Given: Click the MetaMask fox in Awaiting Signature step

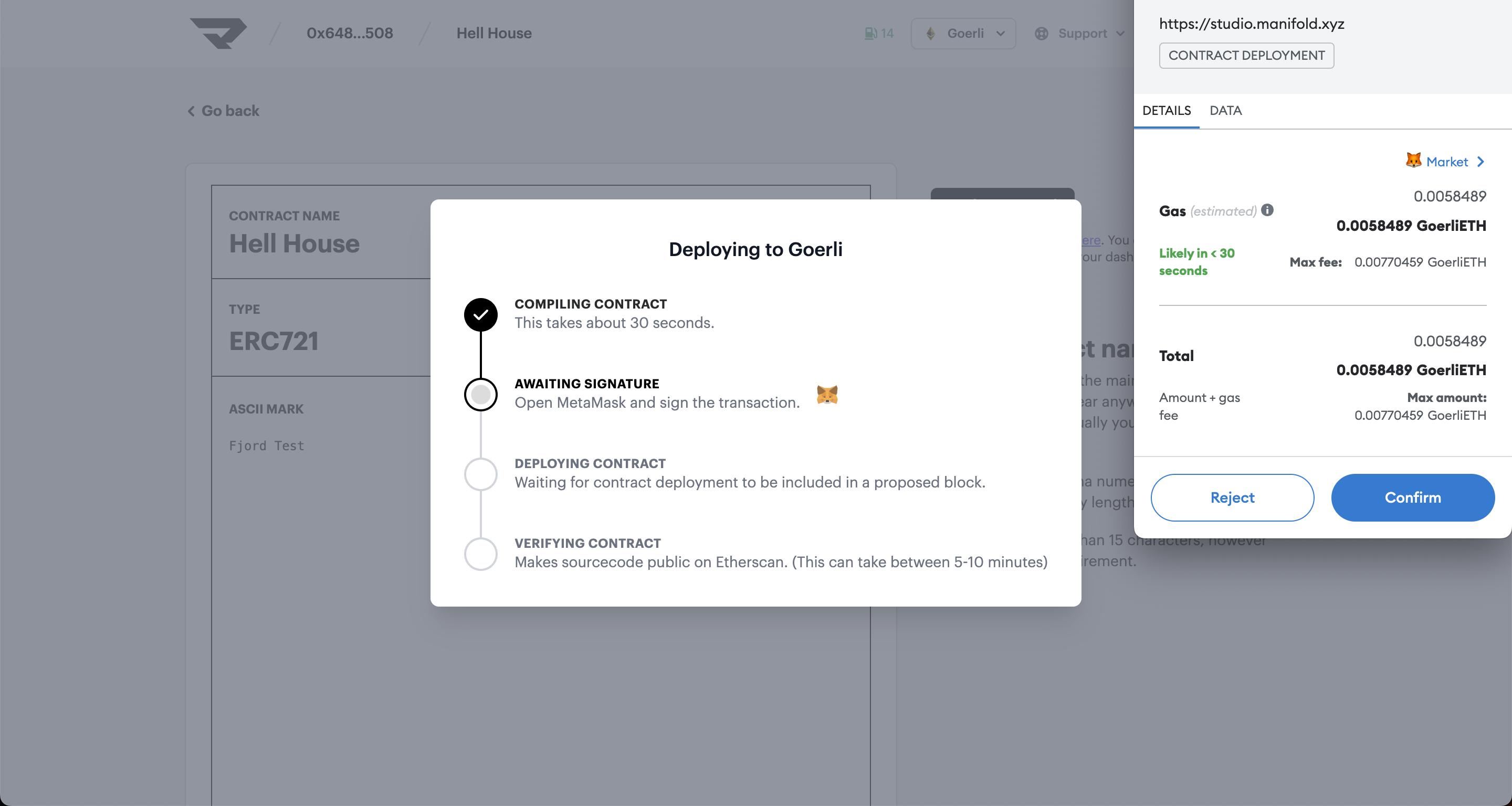Looking at the screenshot, I should 827,395.
